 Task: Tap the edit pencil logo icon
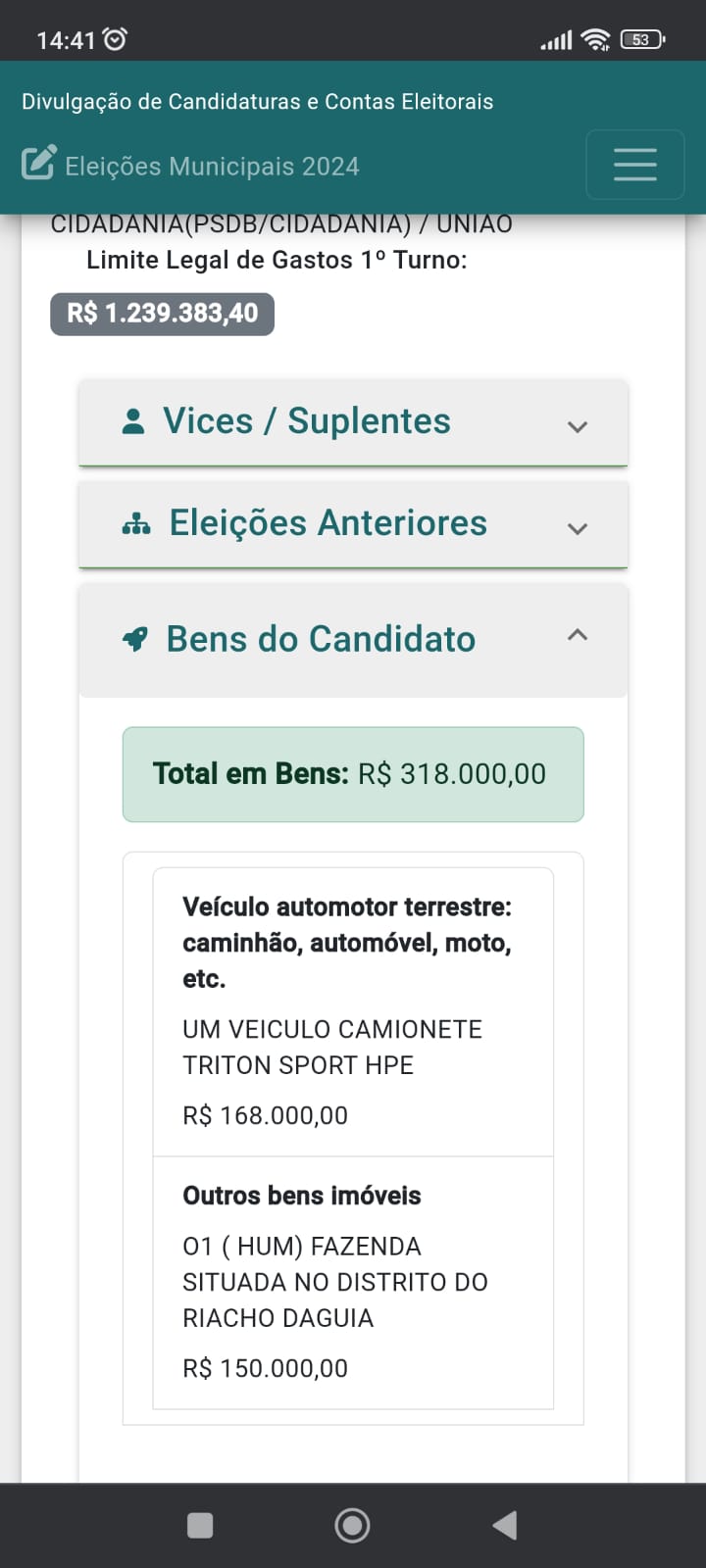coord(38,164)
